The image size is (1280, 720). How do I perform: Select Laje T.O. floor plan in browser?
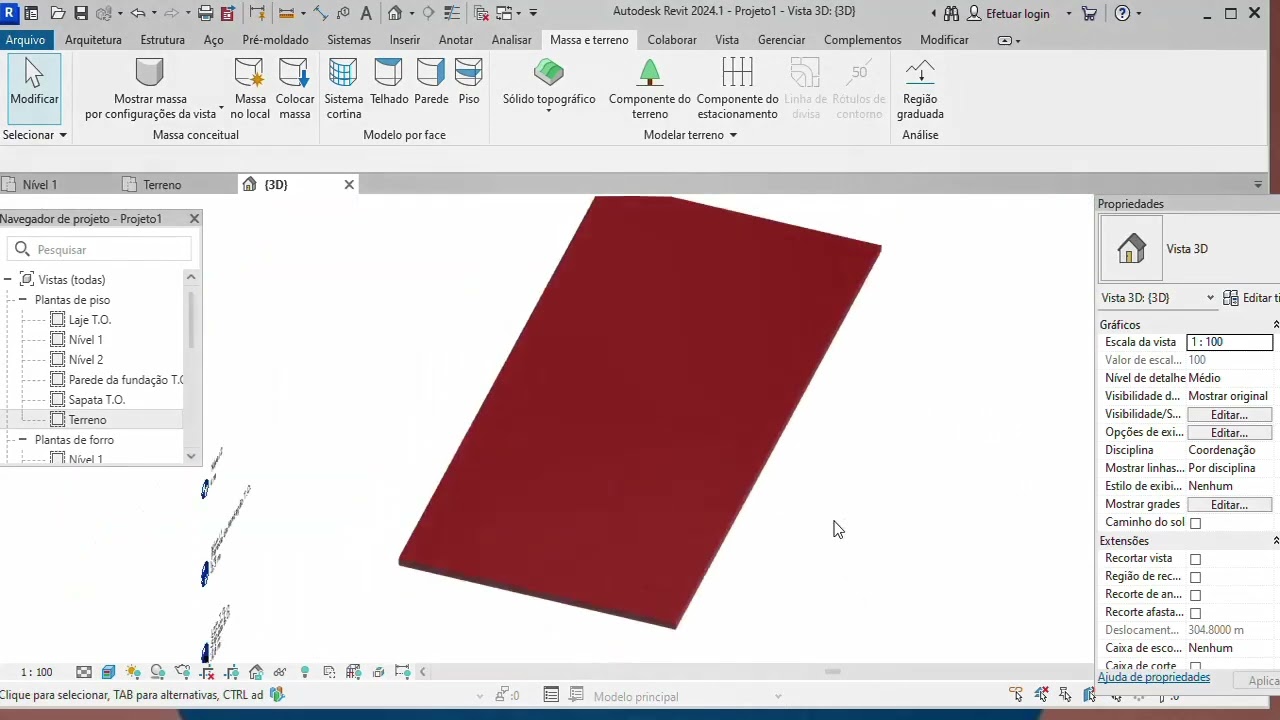(x=90, y=320)
